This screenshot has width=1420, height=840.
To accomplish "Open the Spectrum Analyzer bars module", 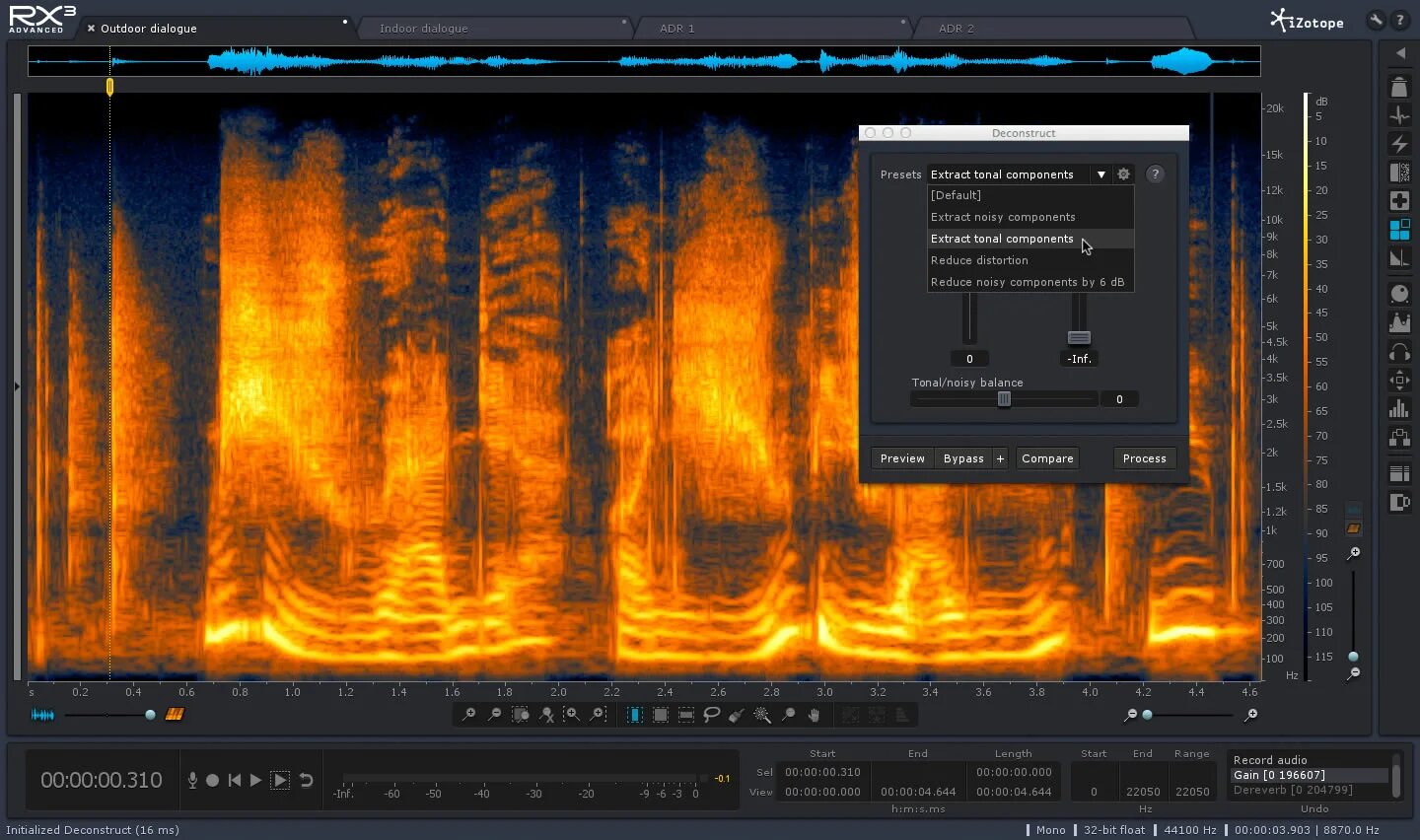I will 1399,408.
